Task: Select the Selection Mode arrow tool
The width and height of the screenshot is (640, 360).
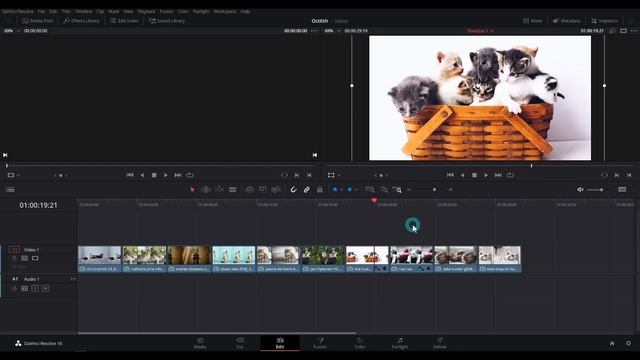Action: [192, 189]
